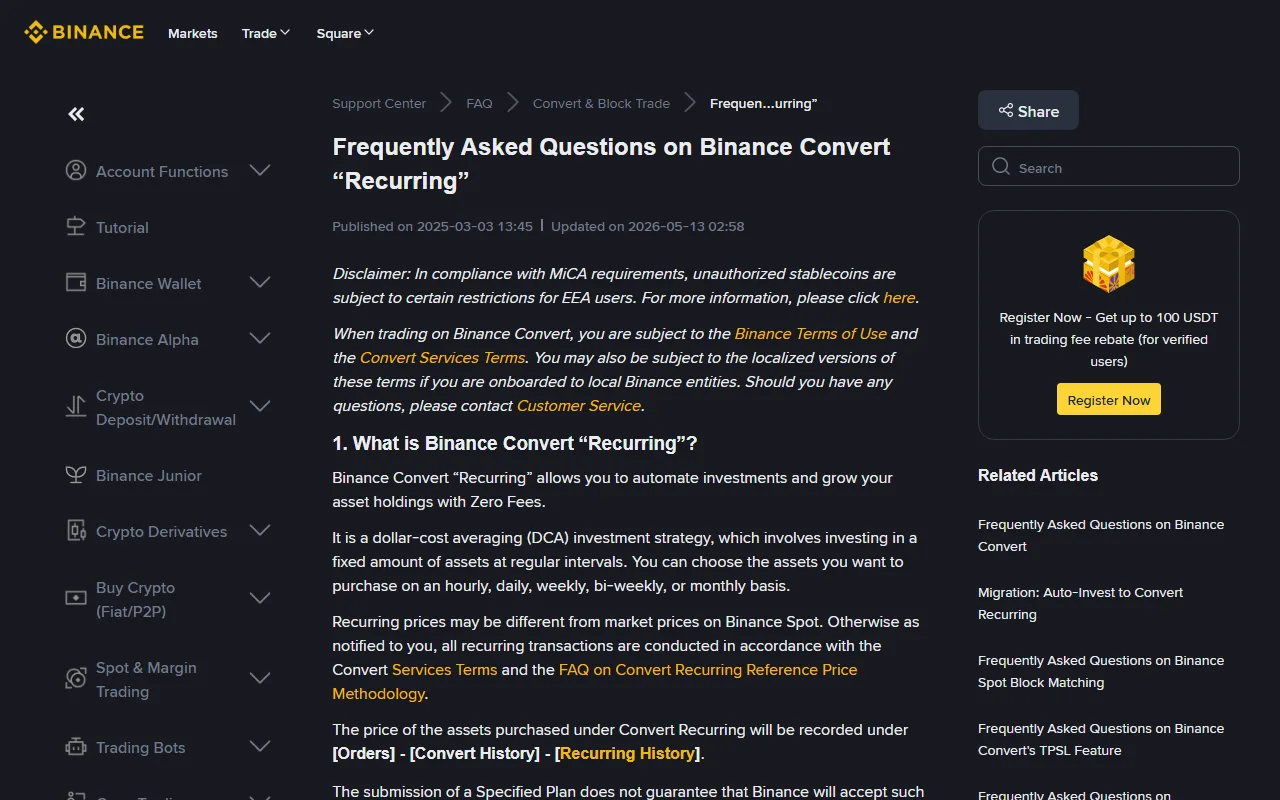Click the Crypto Deposit/Withdrawal icon

point(76,406)
